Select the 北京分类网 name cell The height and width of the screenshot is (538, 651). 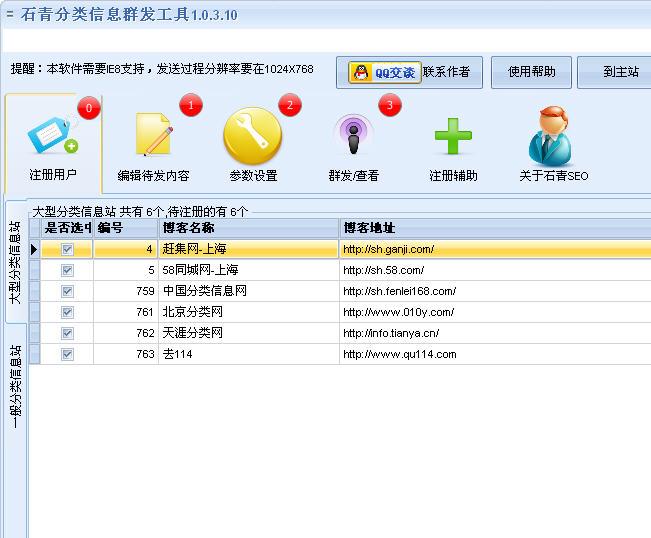click(249, 312)
